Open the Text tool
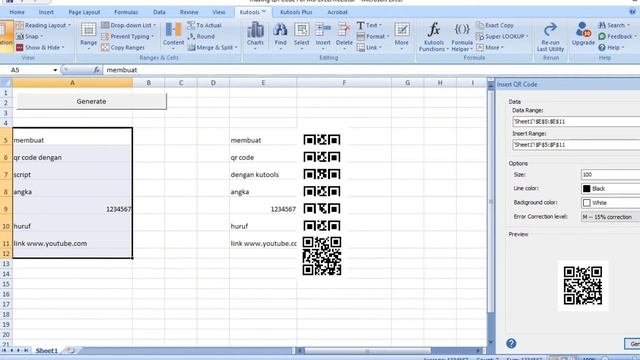 coord(369,25)
